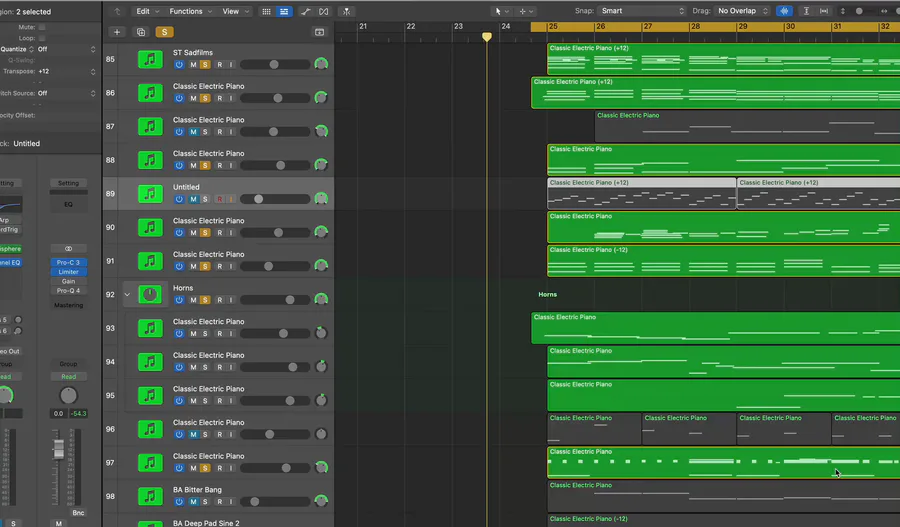Image resolution: width=900 pixels, height=527 pixels.
Task: Click the duplicate track icon
Action: (x=141, y=32)
